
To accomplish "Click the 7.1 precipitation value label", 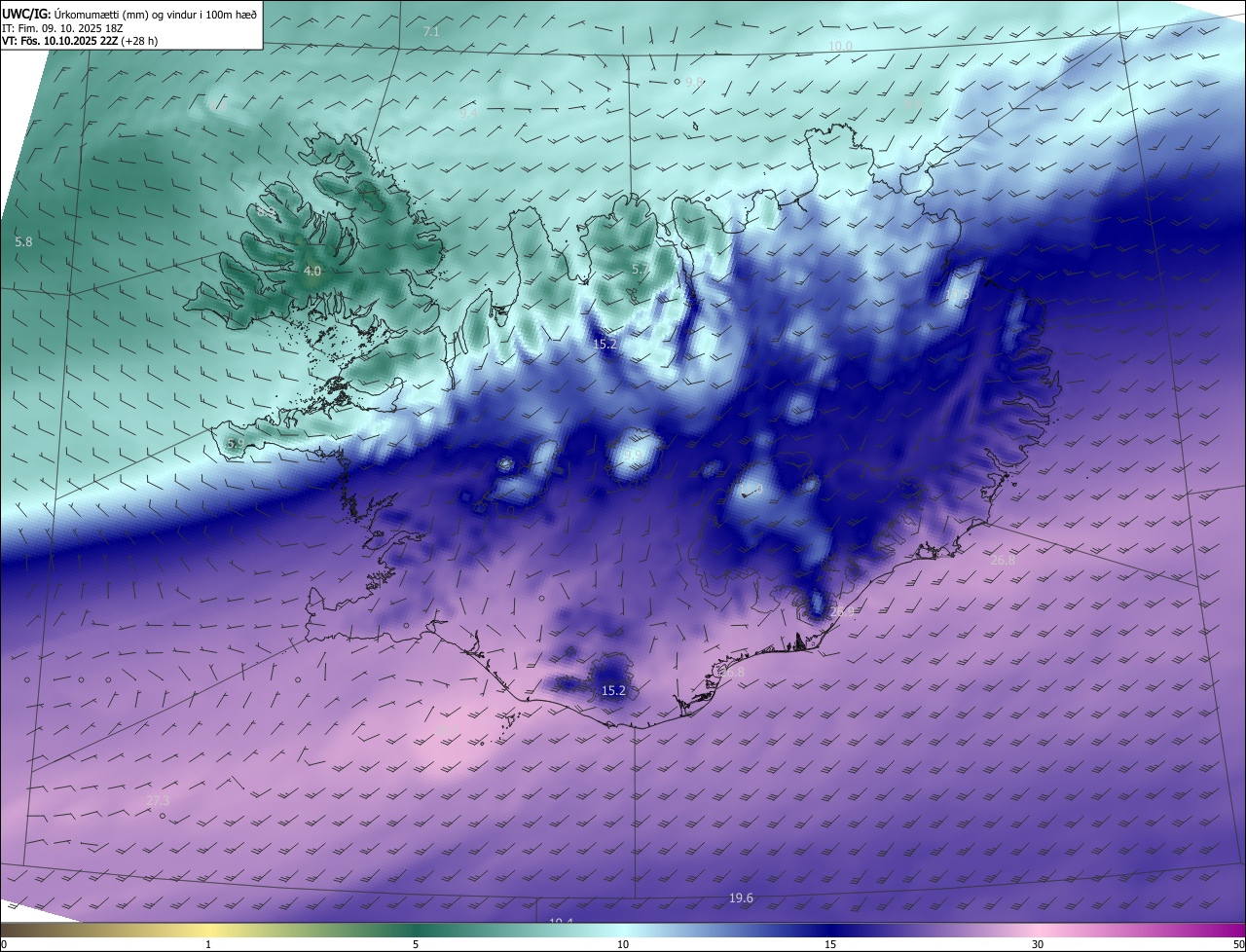I will click(x=431, y=32).
